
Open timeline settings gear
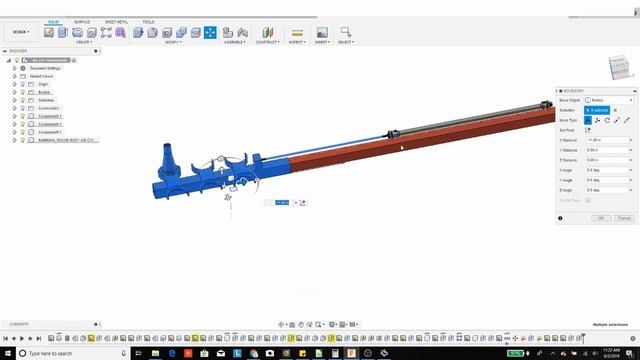[x=633, y=338]
